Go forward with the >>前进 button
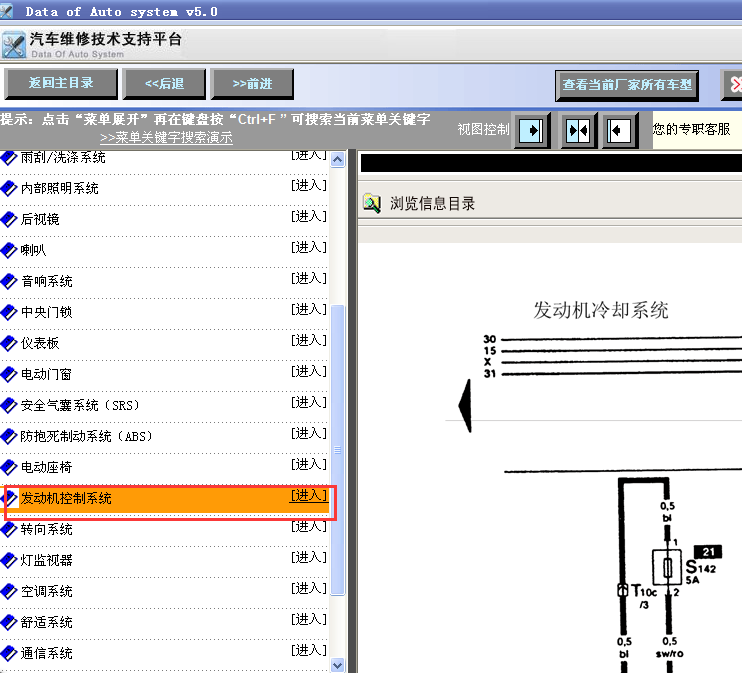The width and height of the screenshot is (742, 673). click(x=252, y=84)
